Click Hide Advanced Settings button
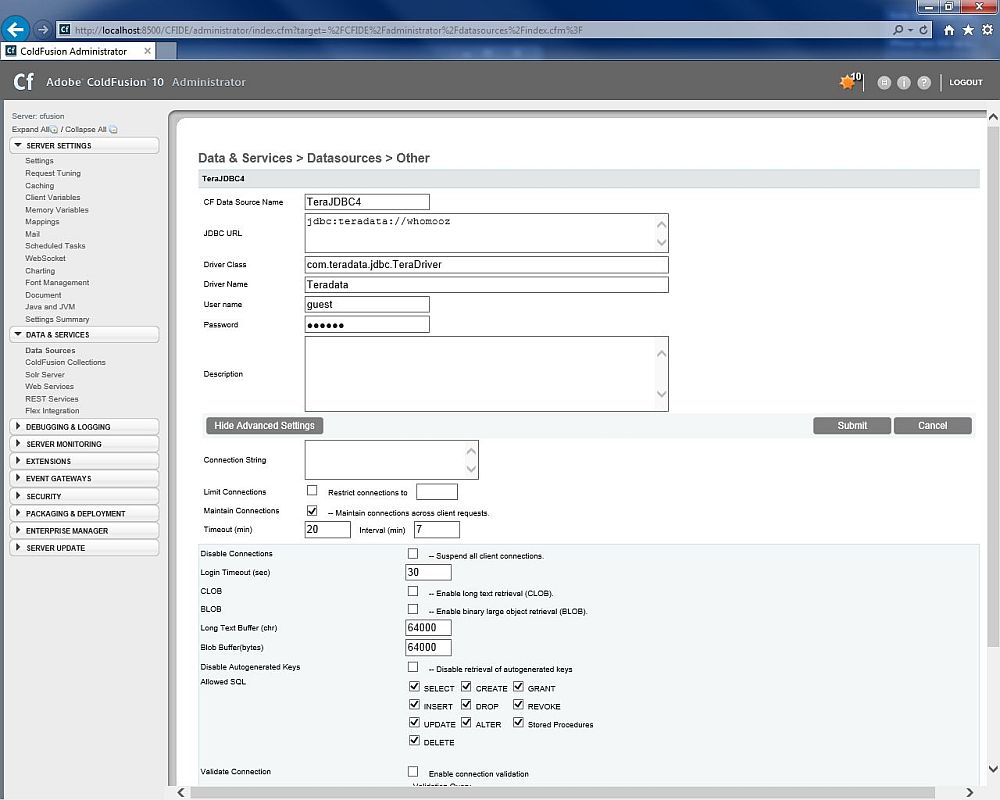 pyautogui.click(x=264, y=426)
